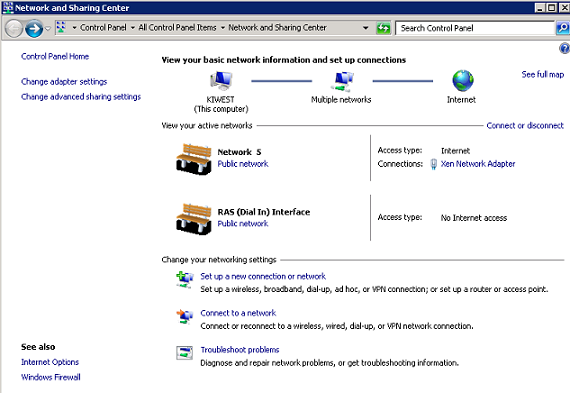Click the adapter icon beside Xen Network Adapter
The width and height of the screenshot is (570, 393).
(433, 164)
